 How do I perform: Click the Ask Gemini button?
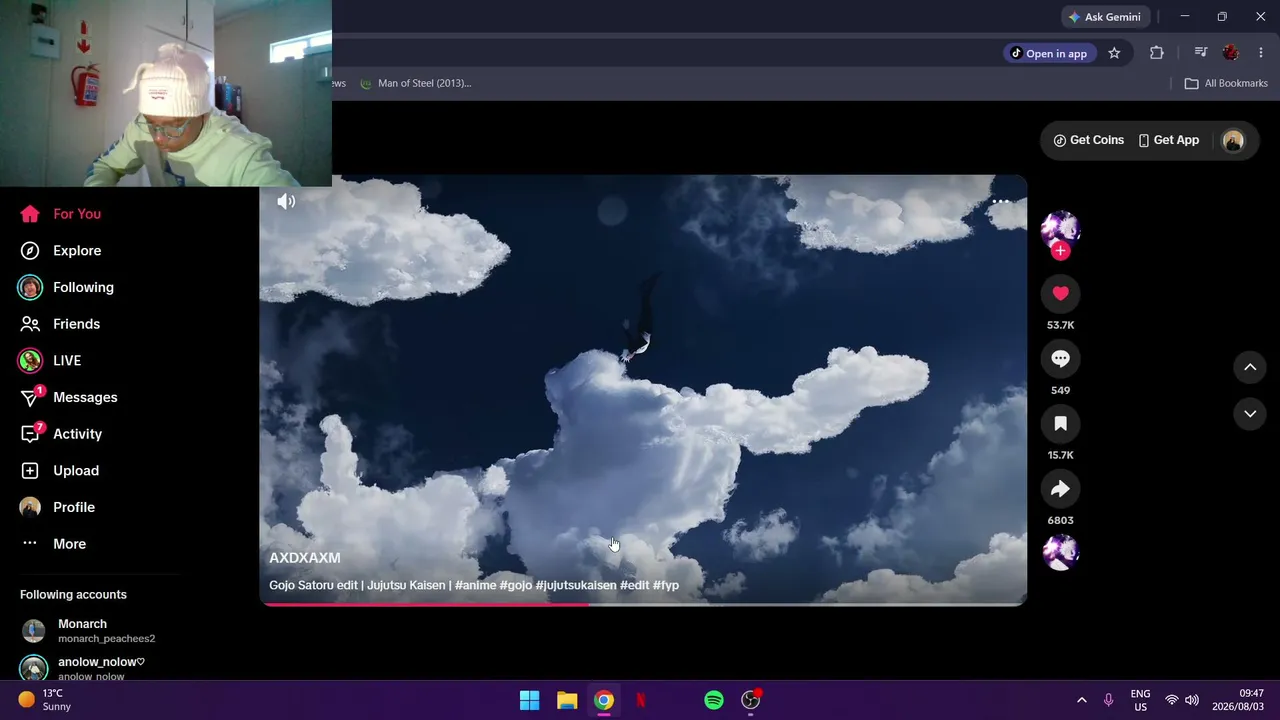(1105, 17)
